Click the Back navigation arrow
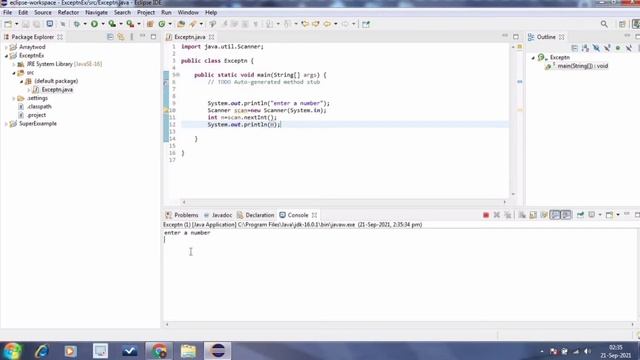 pos(327,24)
